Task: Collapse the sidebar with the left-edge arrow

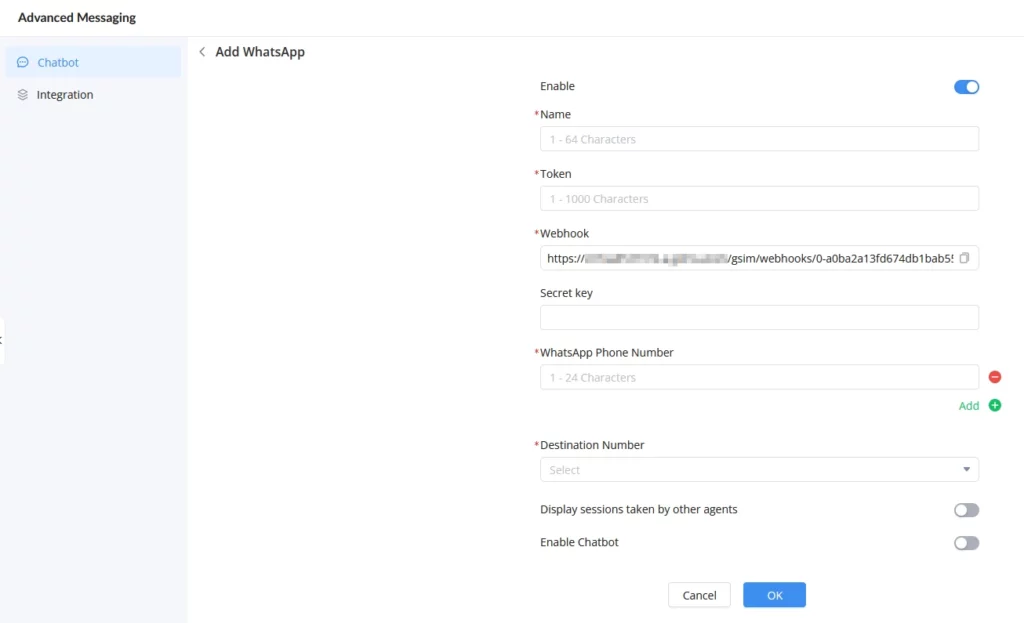Action: (x=1, y=340)
